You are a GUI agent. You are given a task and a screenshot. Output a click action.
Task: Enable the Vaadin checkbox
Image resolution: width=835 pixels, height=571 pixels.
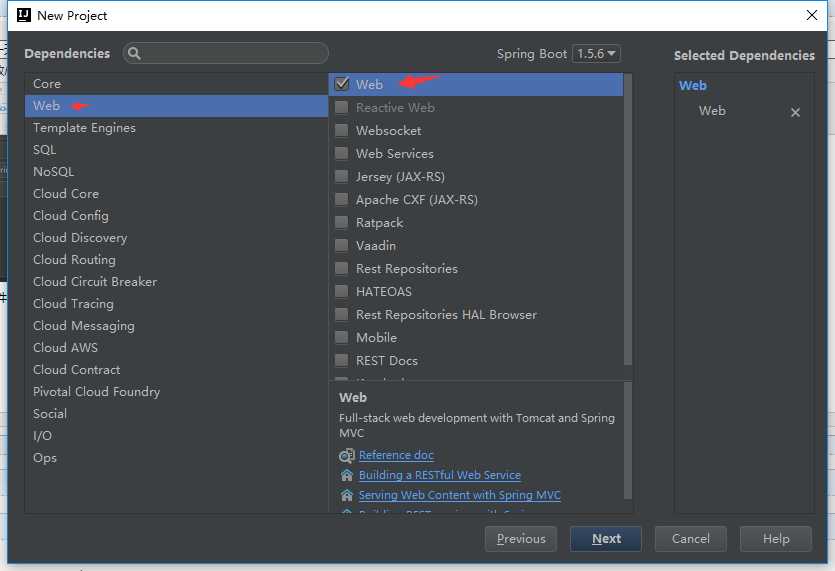pyautogui.click(x=341, y=245)
